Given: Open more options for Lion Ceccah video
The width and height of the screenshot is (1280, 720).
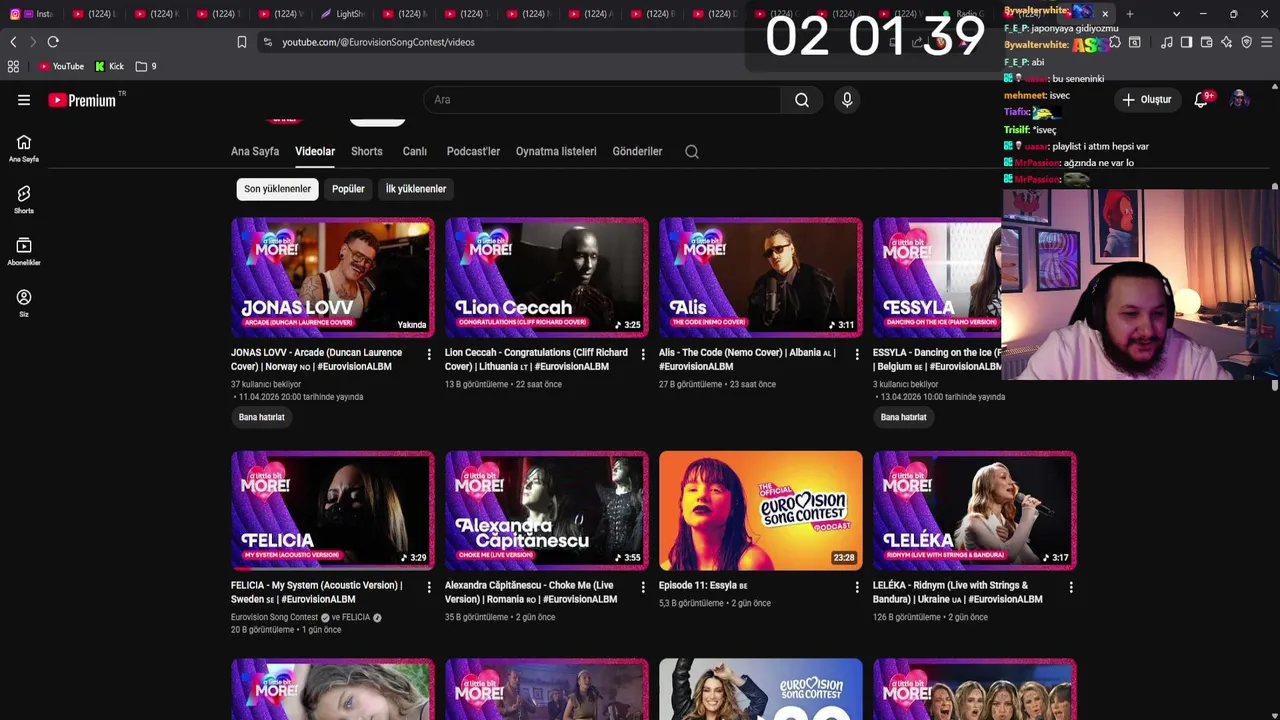Looking at the screenshot, I should tap(643, 355).
